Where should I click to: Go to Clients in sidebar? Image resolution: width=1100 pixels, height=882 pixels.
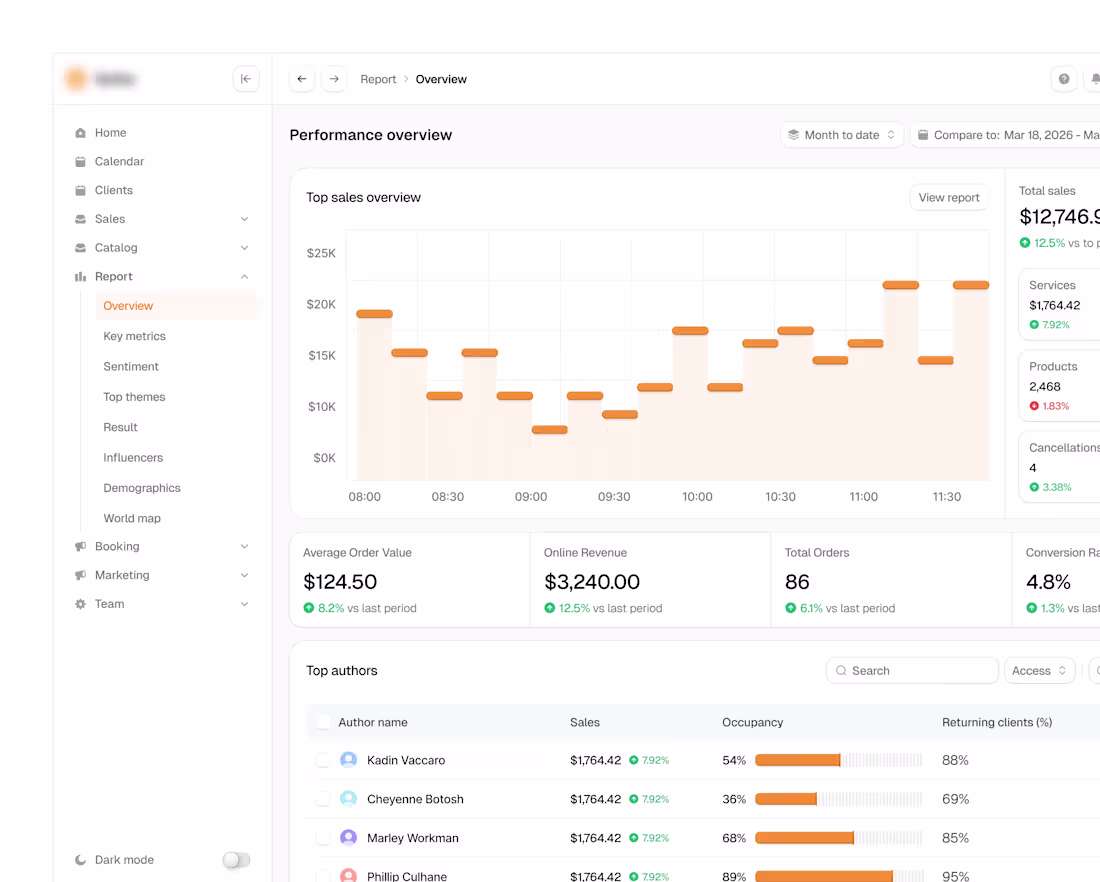coord(114,190)
